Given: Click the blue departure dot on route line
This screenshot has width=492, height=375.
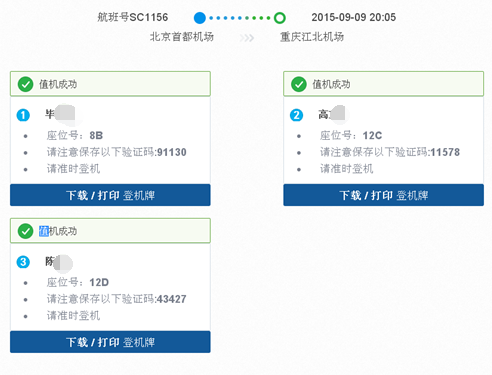Looking at the screenshot, I should (x=200, y=18).
